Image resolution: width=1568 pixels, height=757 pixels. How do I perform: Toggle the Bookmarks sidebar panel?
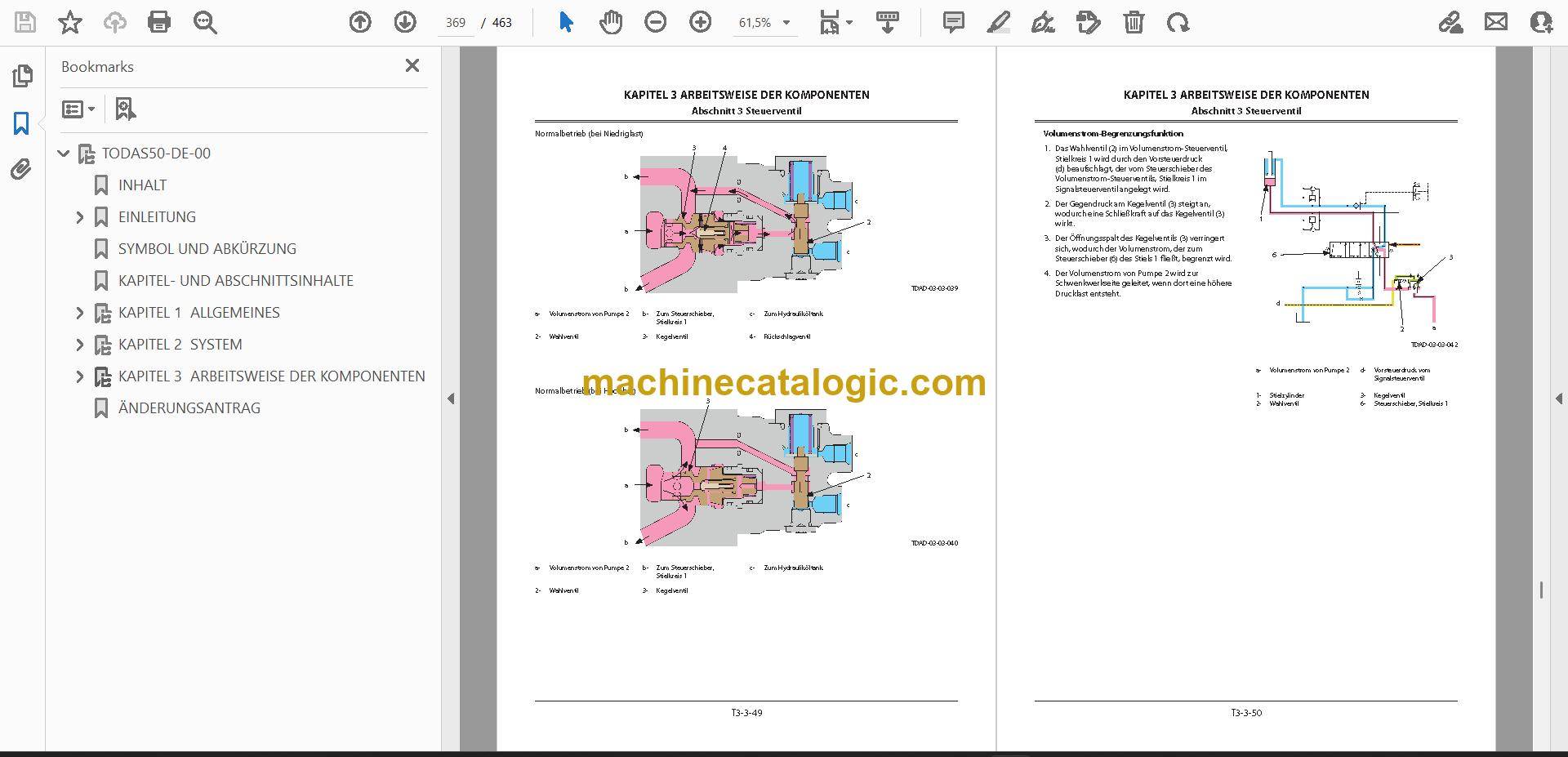point(21,123)
